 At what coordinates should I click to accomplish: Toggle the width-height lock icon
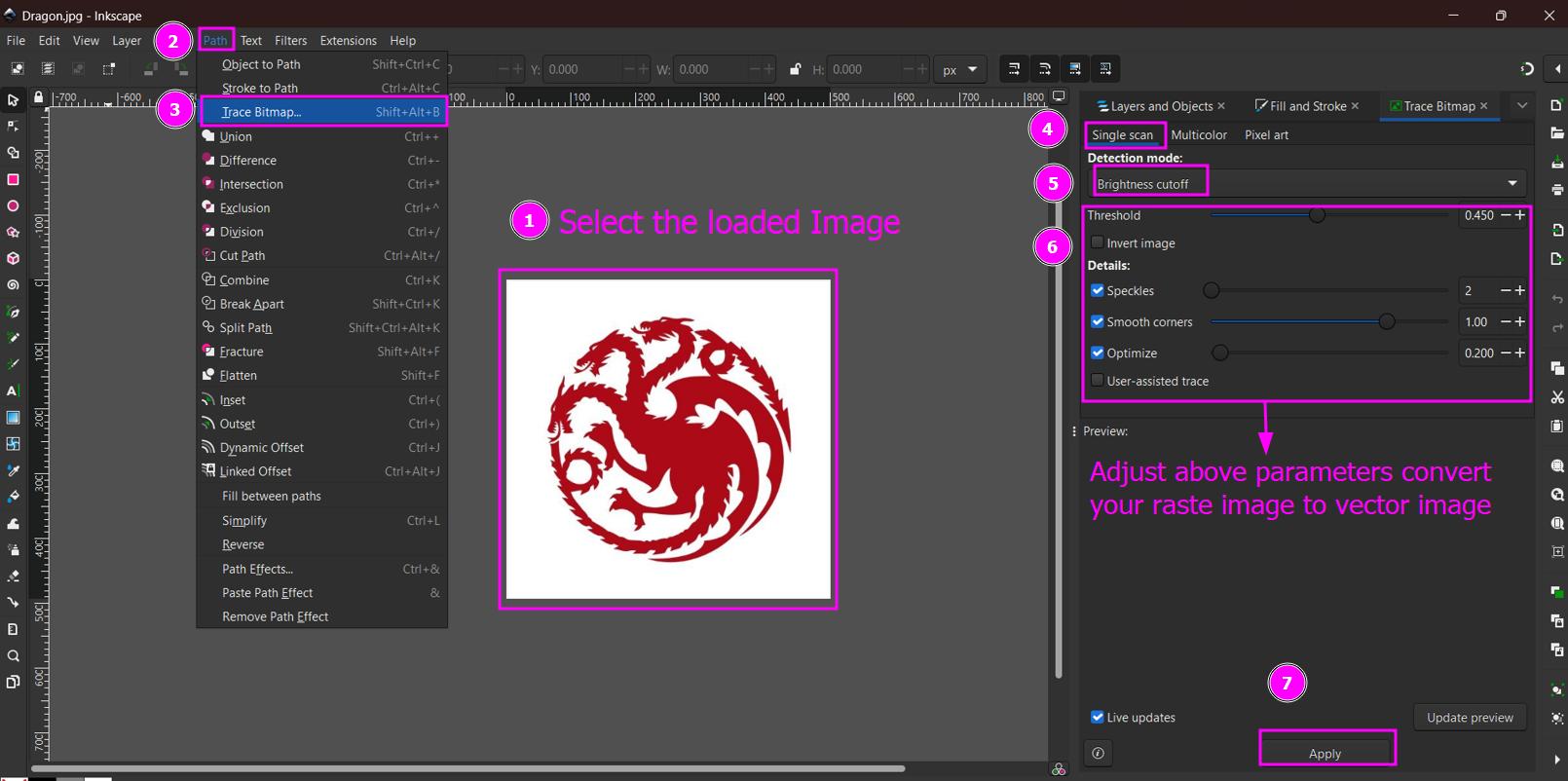coord(795,69)
